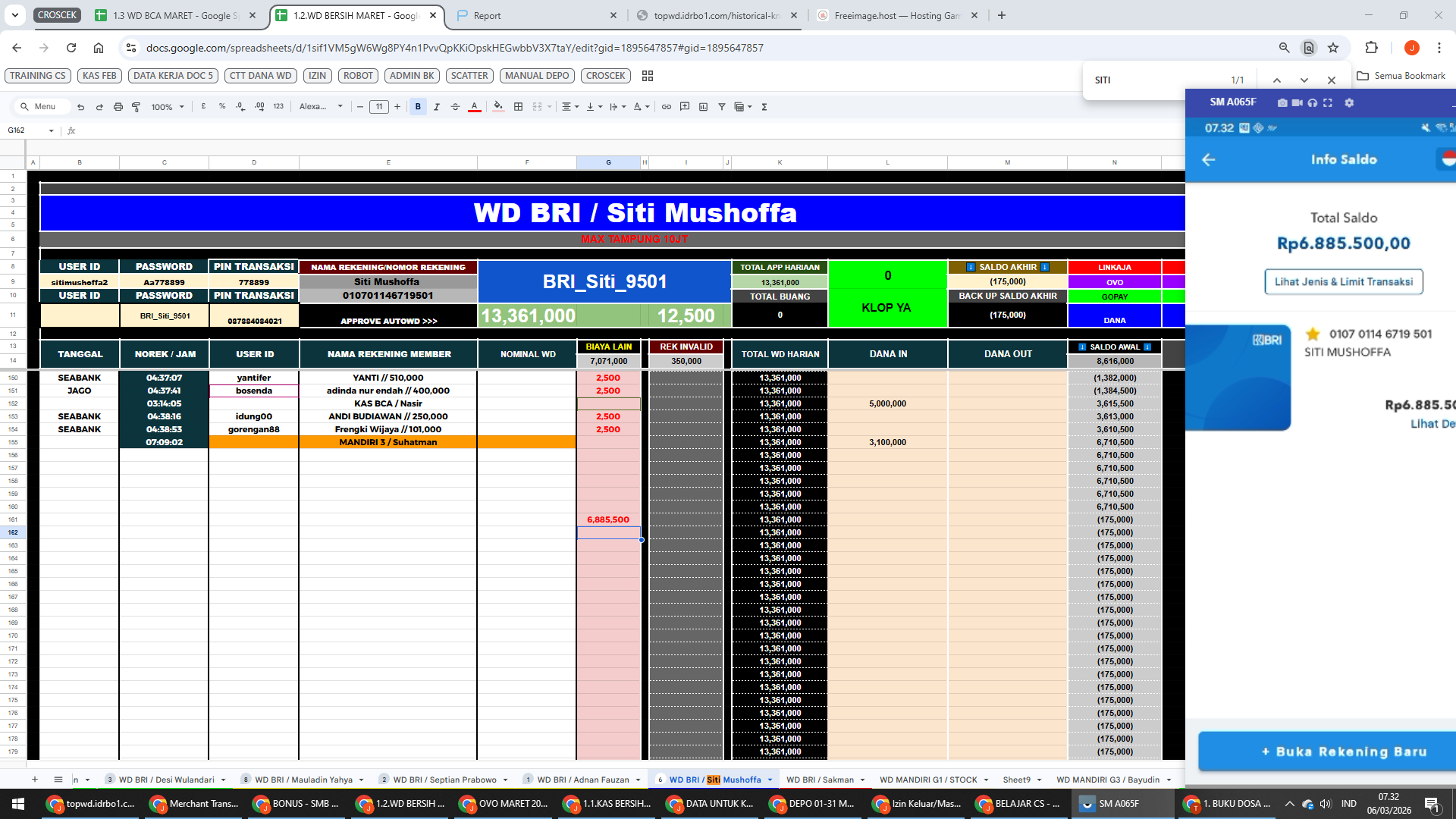The width and height of the screenshot is (1456, 819).
Task: Click the insert chart icon
Action: (x=703, y=107)
